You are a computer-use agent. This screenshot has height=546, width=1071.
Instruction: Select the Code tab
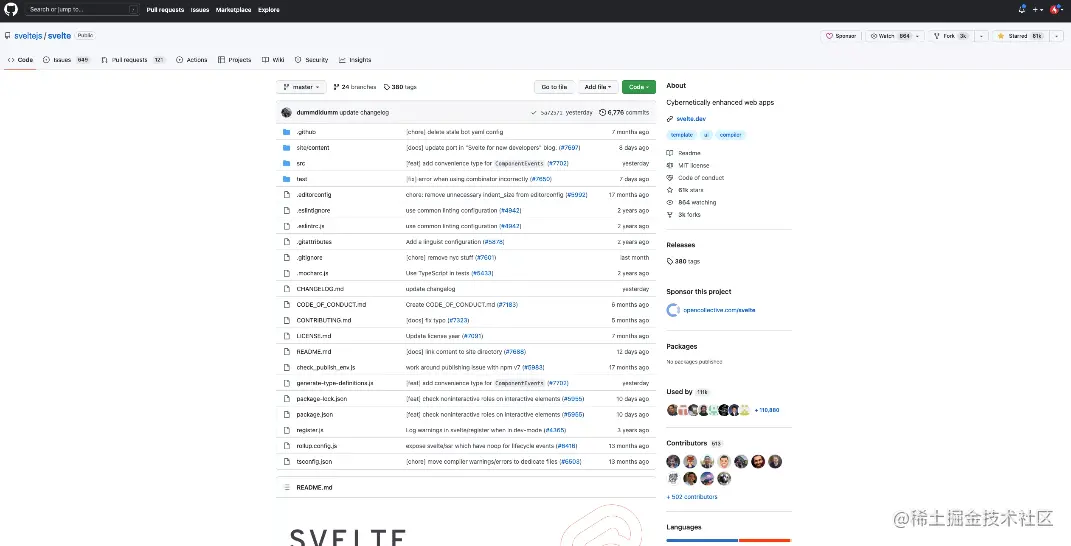pos(20,60)
